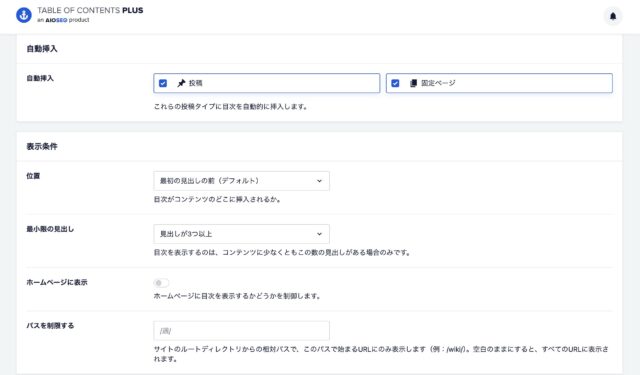
Task: Click the pushpin icon beside 投稿
Action: click(x=181, y=83)
